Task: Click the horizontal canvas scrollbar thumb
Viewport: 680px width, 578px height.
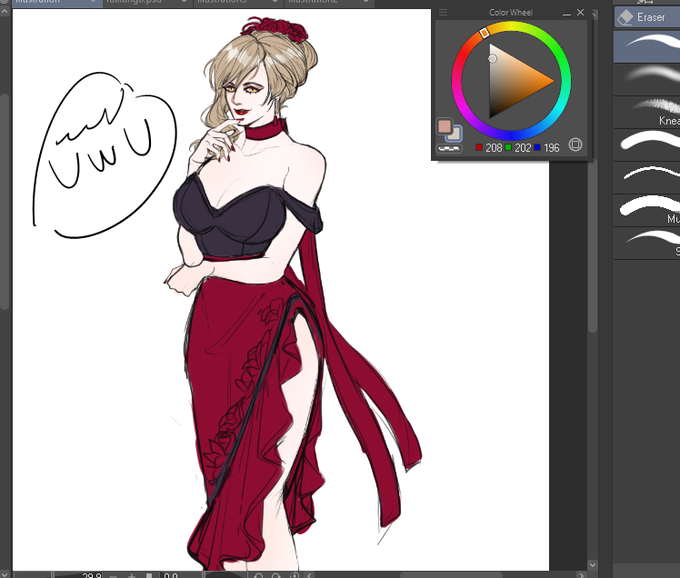Action: (x=451, y=575)
